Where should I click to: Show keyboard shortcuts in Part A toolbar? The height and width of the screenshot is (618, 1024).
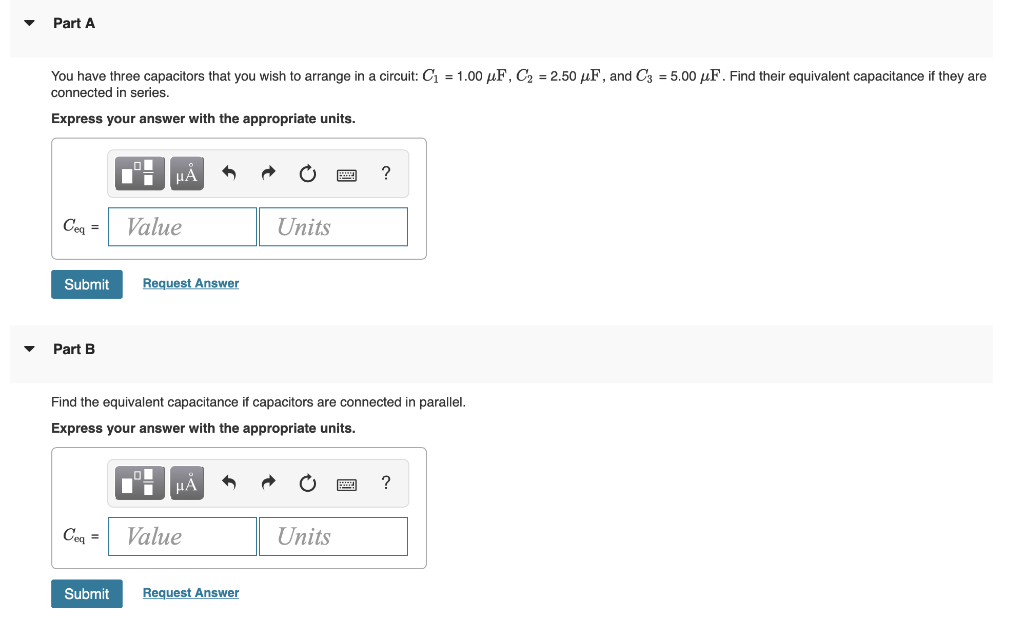[x=347, y=175]
